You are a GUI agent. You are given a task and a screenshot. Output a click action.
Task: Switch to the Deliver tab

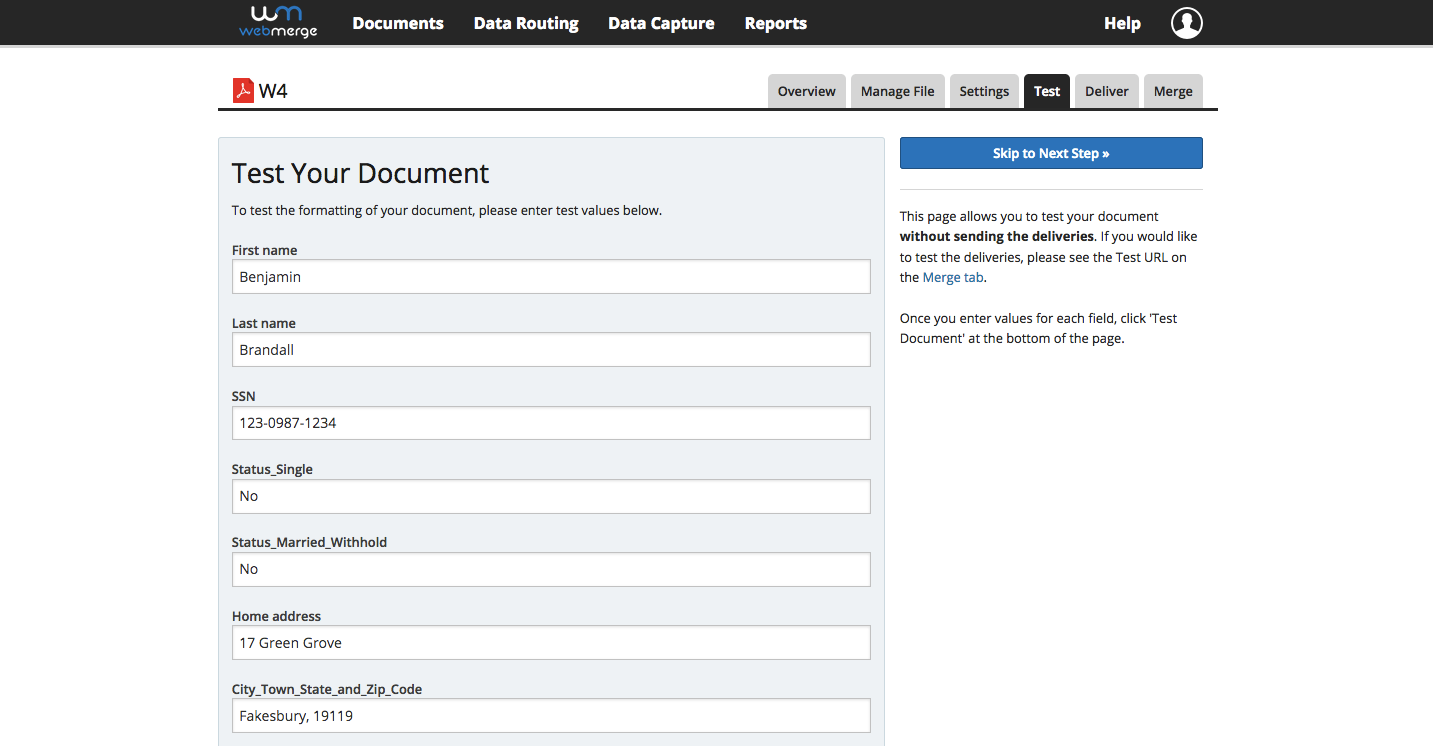[x=1107, y=91]
